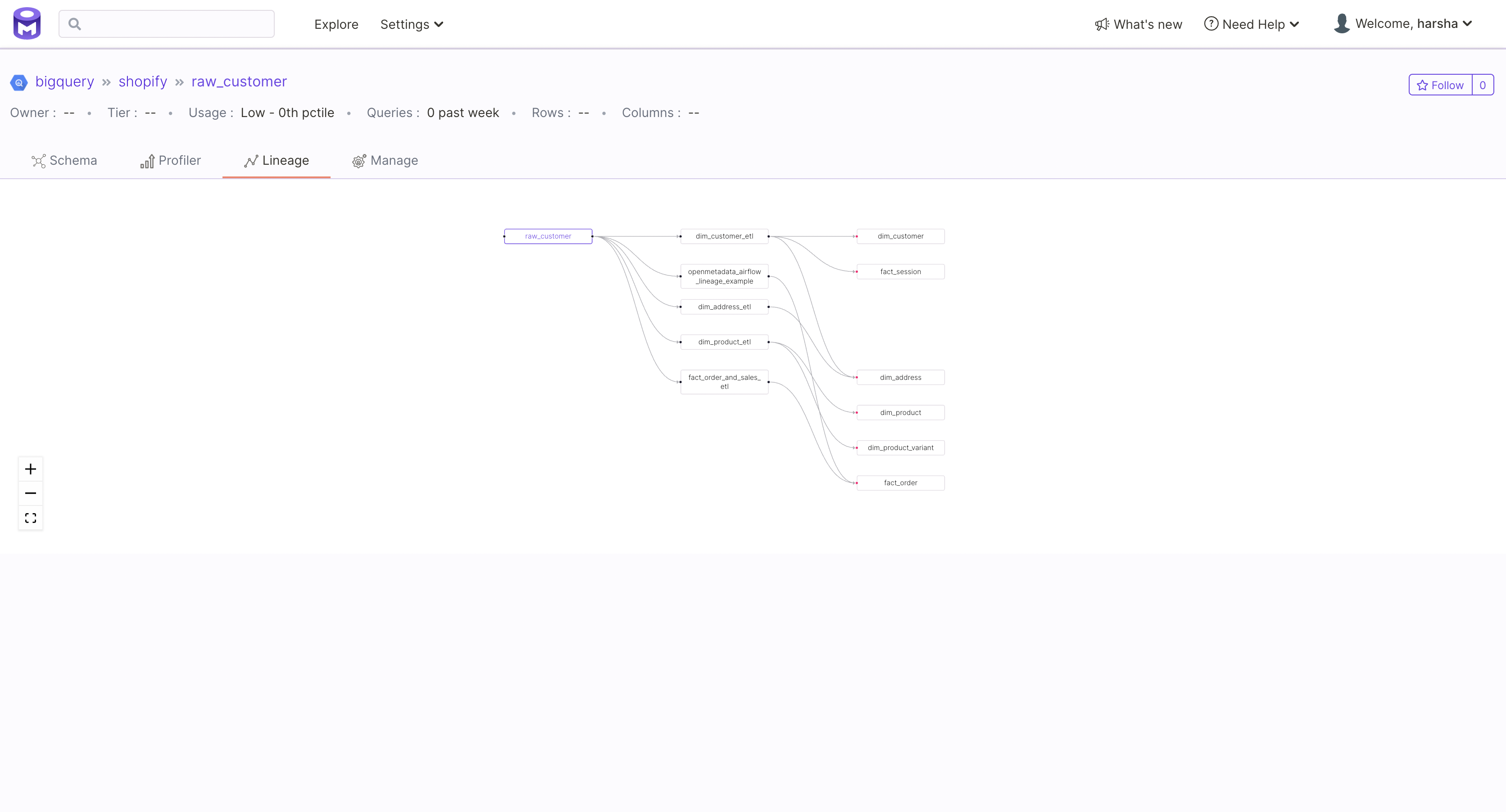Click the Need Help question mark icon

(x=1211, y=24)
